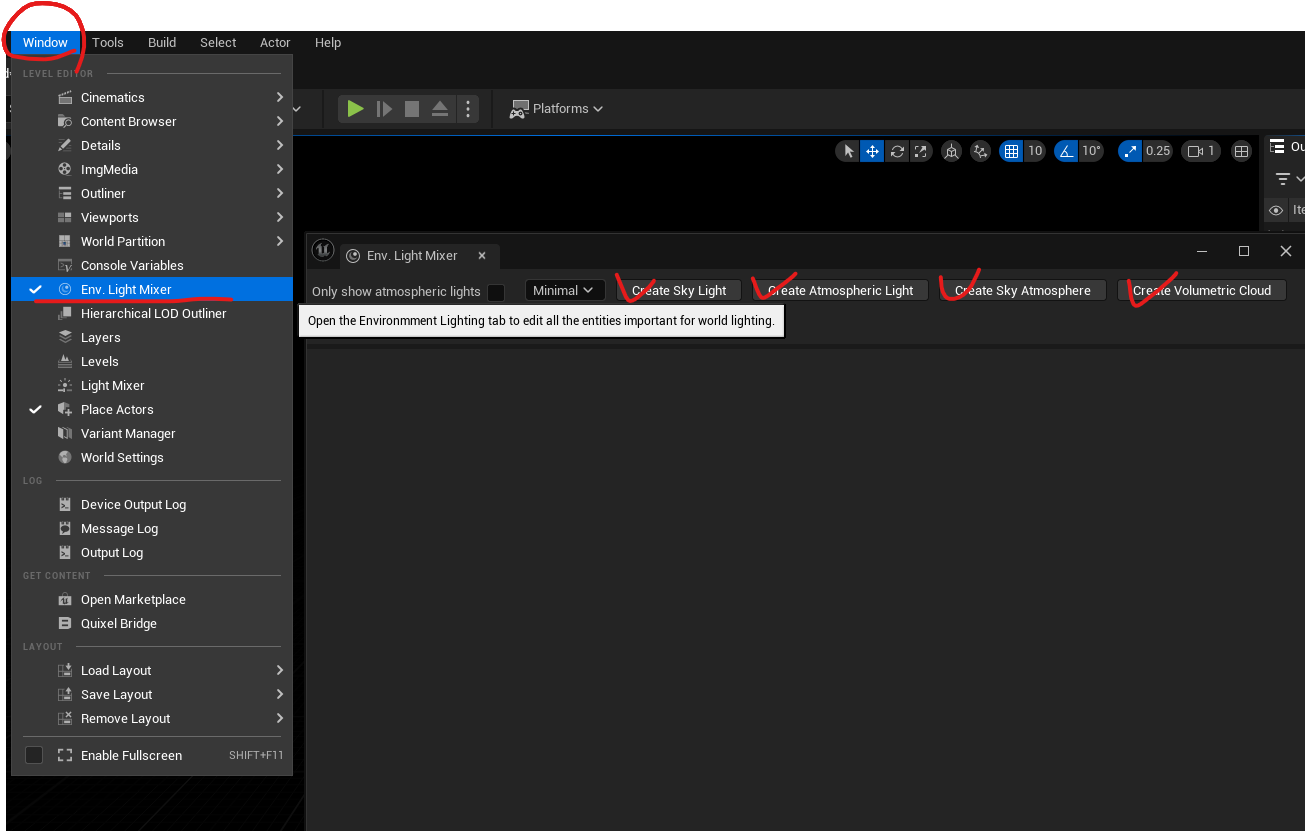Open Console Variables from menu
Viewport: 1305px width, 831px height.
coord(152,265)
